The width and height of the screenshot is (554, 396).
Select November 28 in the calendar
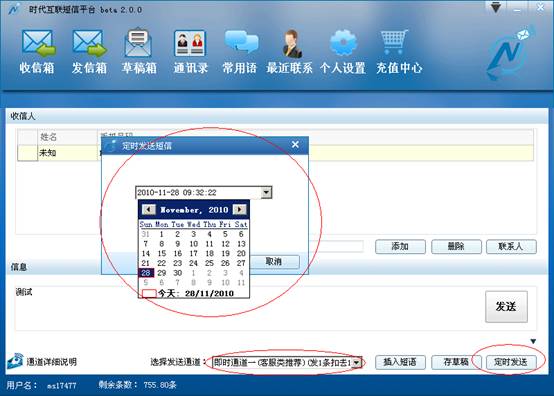click(x=146, y=273)
